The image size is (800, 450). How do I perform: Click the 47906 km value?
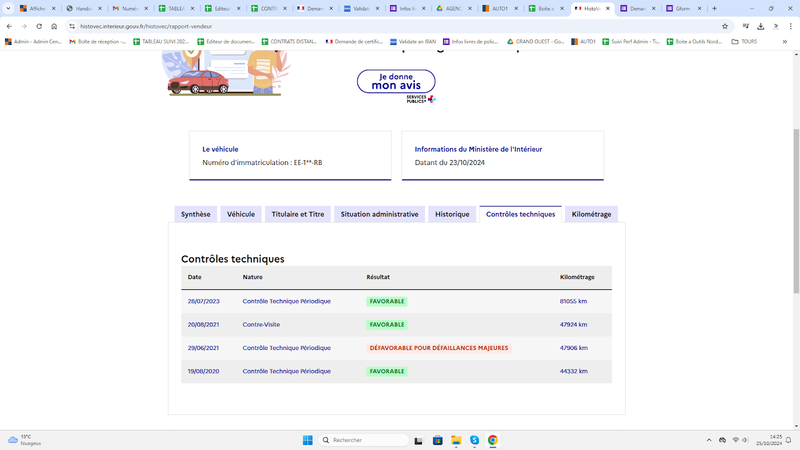coord(574,348)
